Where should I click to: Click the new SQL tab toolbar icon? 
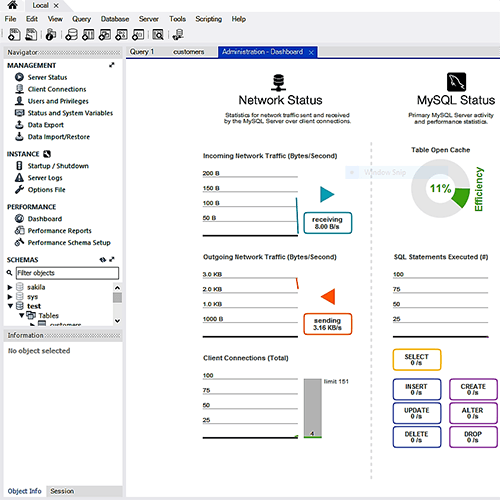click(14, 34)
